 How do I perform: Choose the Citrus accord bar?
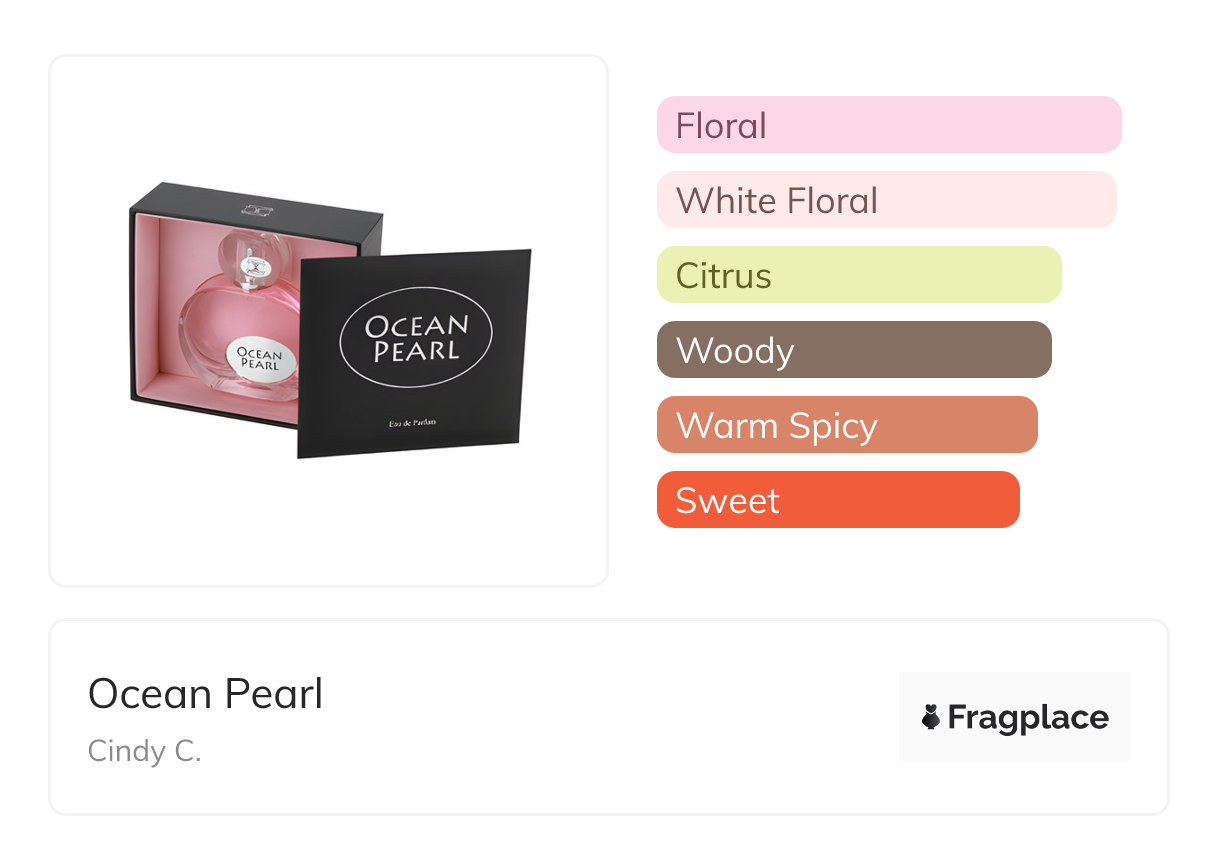click(858, 275)
